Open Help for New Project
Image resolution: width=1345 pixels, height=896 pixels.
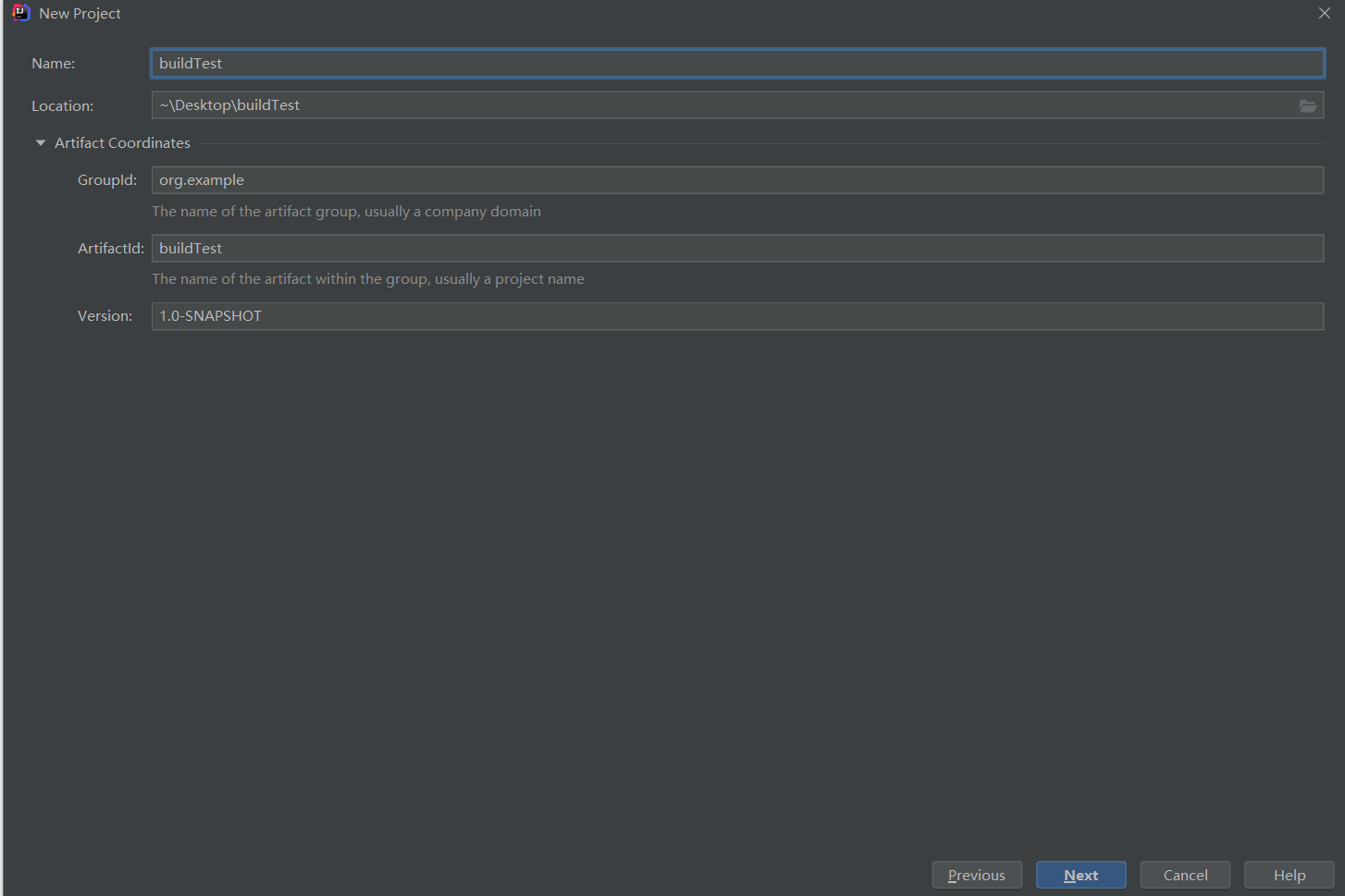pos(1289,875)
